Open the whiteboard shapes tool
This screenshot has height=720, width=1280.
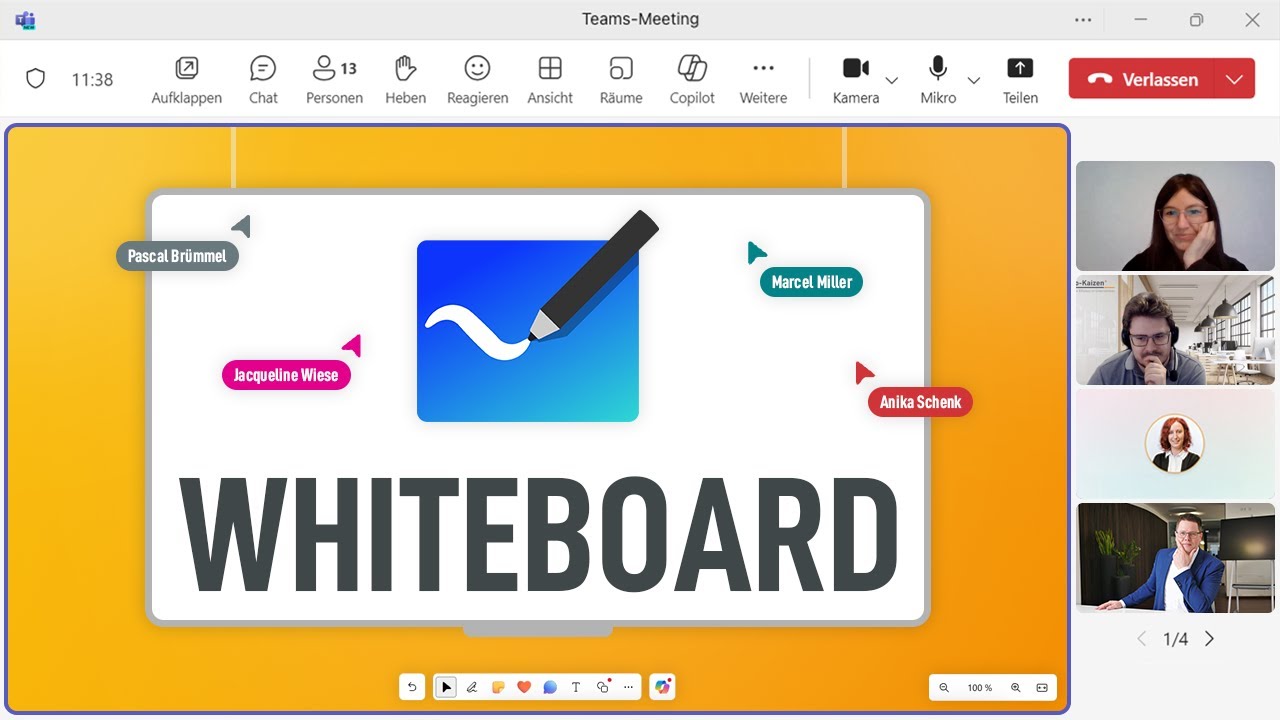point(602,687)
